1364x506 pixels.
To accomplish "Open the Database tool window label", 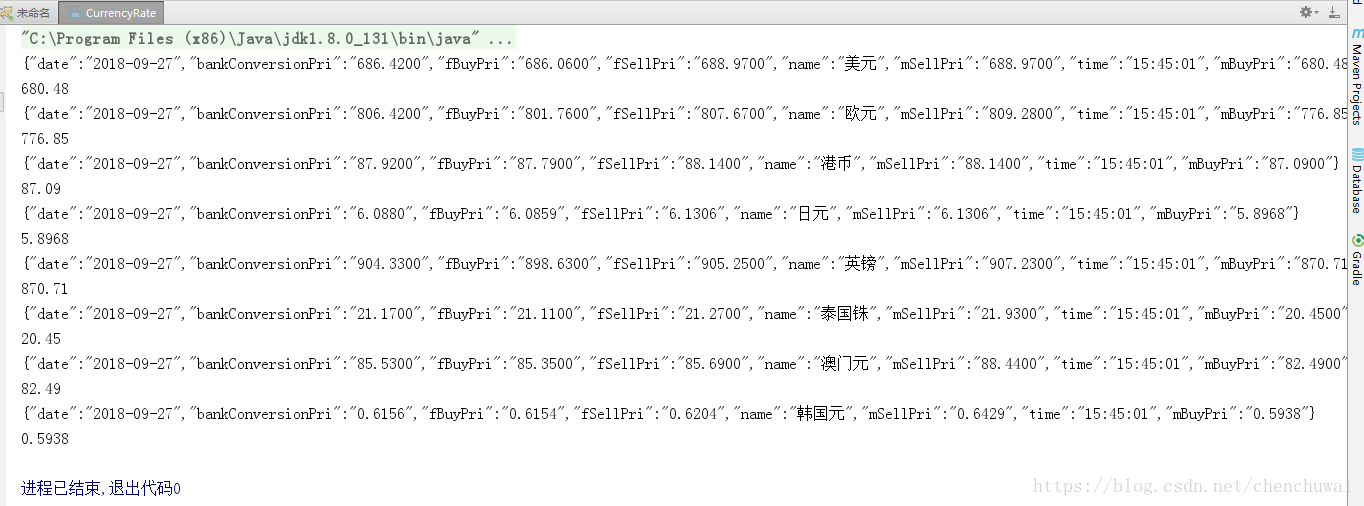I will (1357, 189).
